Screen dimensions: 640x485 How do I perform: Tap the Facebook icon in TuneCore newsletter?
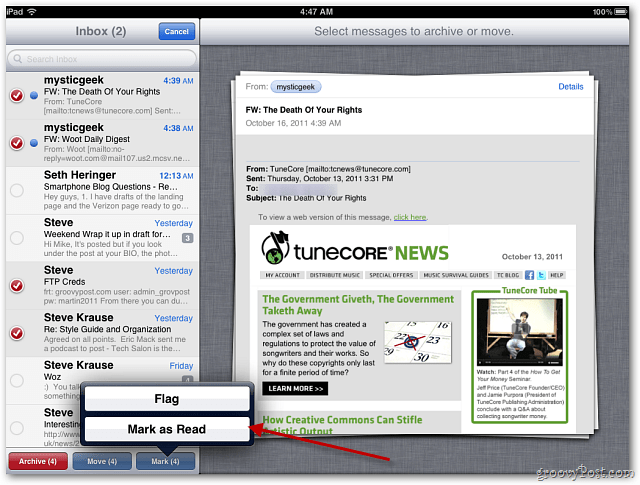point(529,275)
